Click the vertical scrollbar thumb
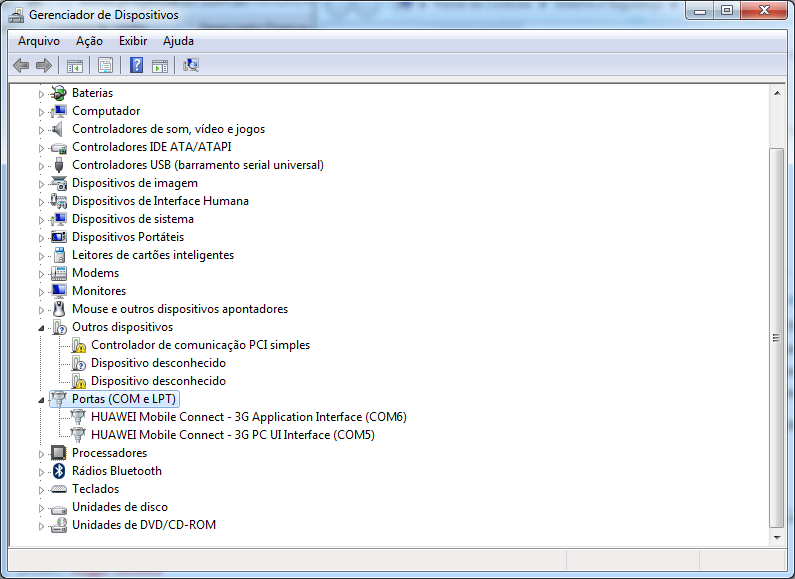Screen dimensions: 795x579 click(x=777, y=338)
